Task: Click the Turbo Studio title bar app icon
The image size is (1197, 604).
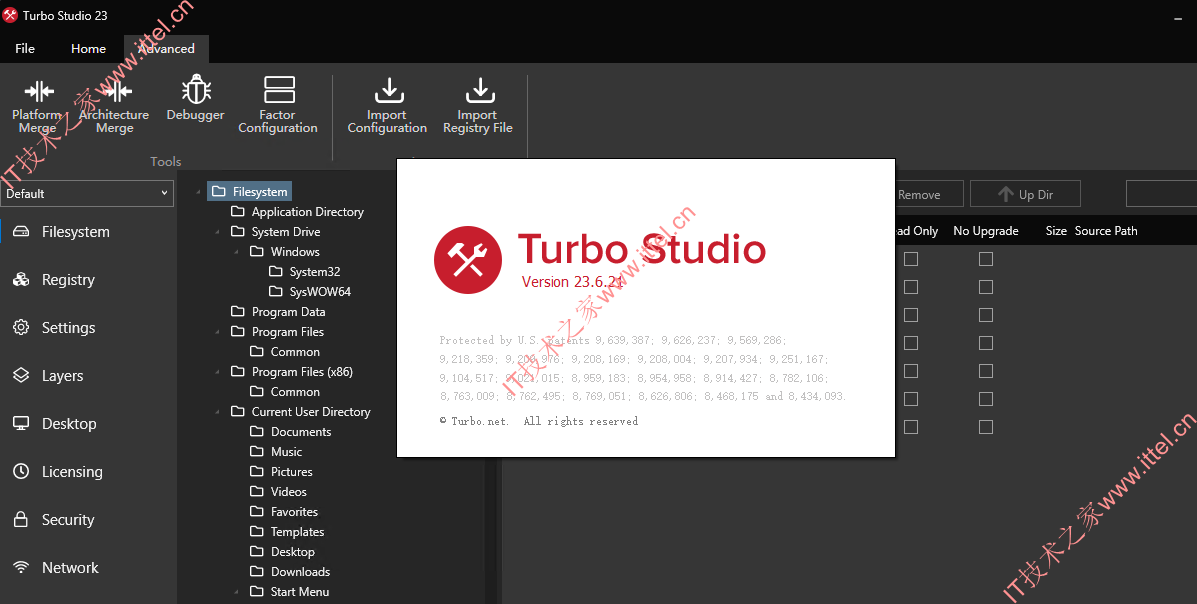Action: coord(10,15)
